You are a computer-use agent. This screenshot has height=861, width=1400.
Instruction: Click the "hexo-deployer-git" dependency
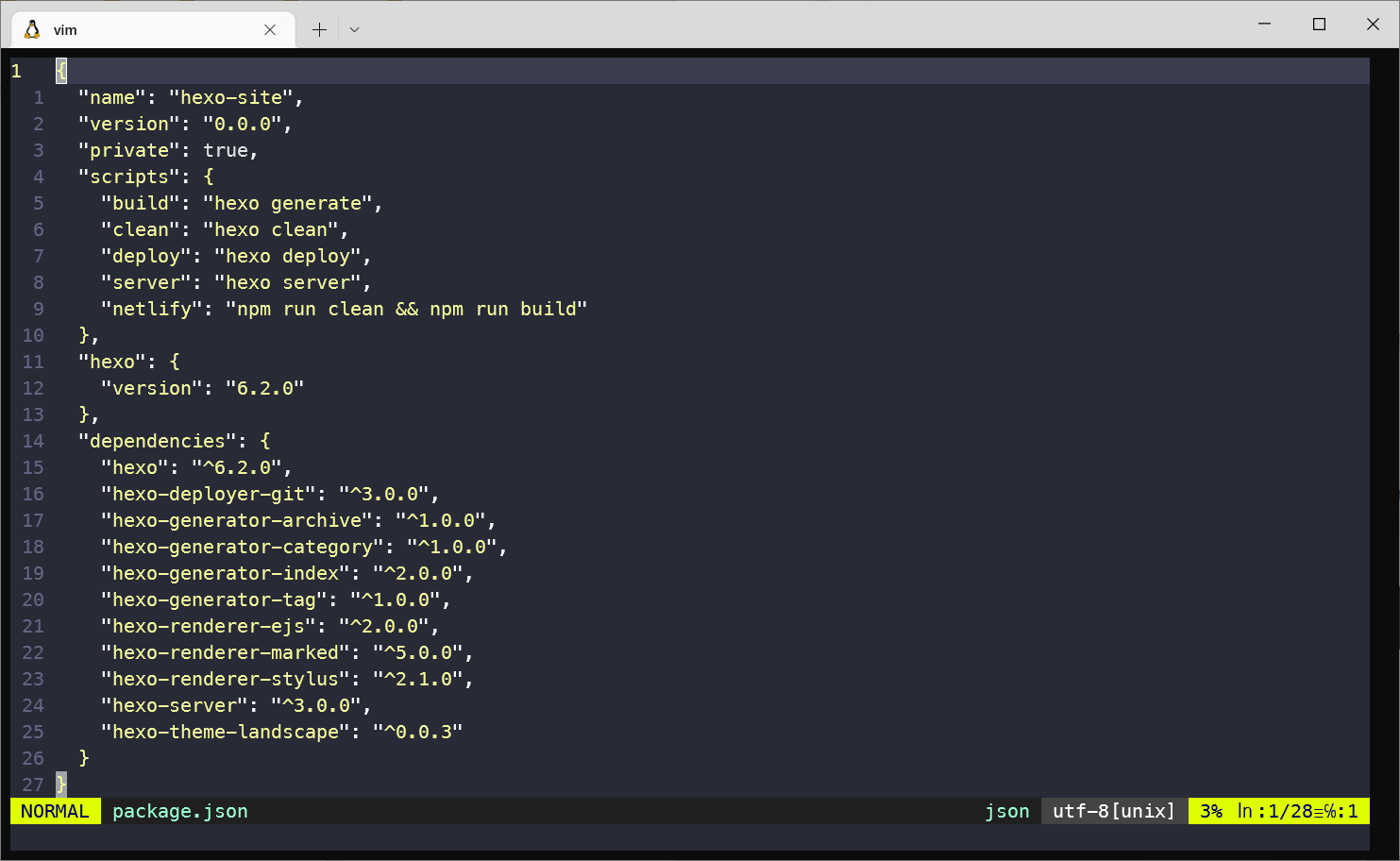(209, 494)
